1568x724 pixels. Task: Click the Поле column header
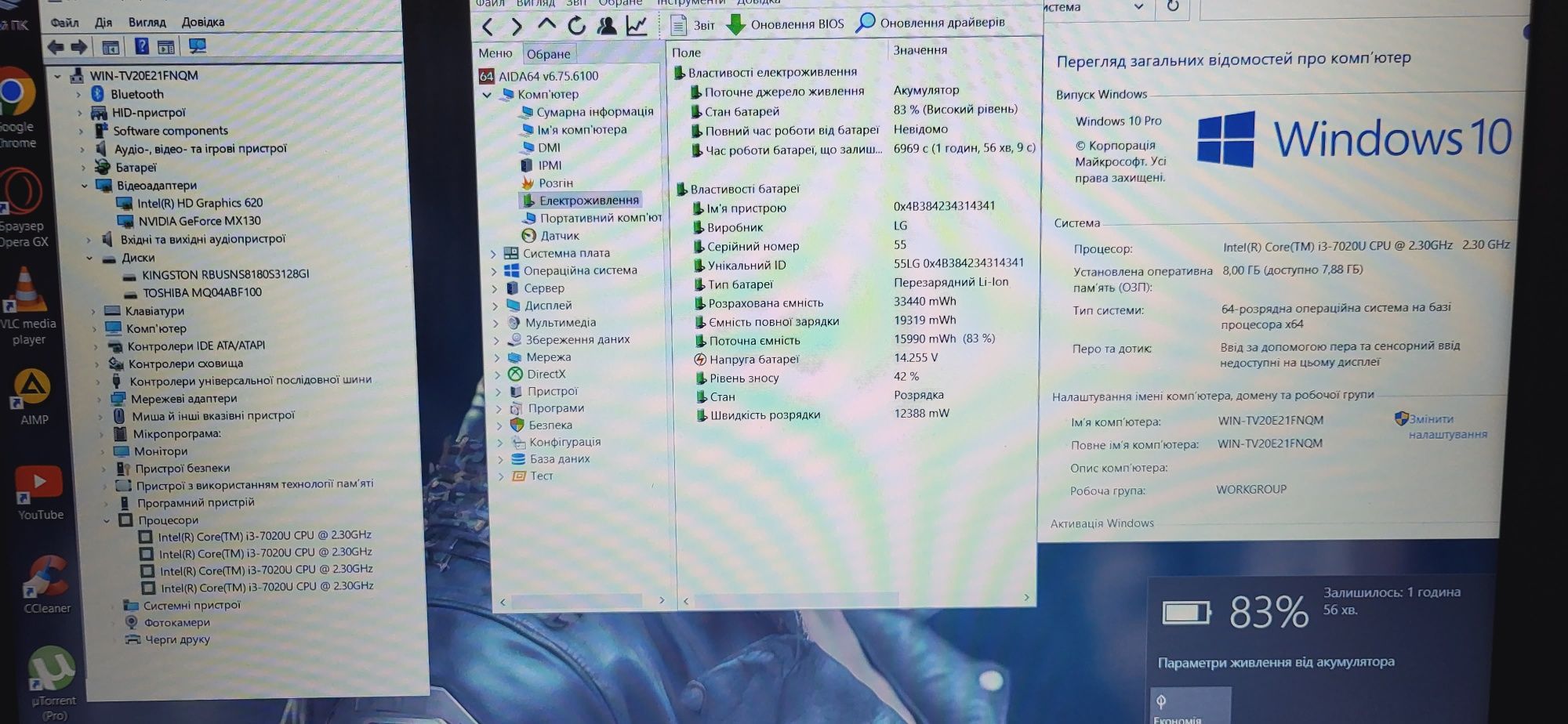[x=686, y=52]
